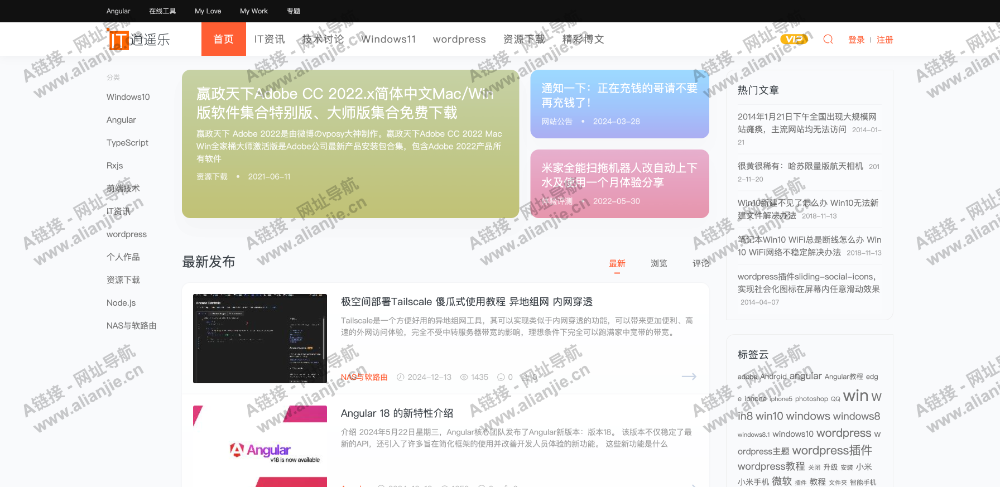The height and width of the screenshot is (487, 1000).
Task: Click the wordpress插件 tag in 标签云
Action: 832,450
